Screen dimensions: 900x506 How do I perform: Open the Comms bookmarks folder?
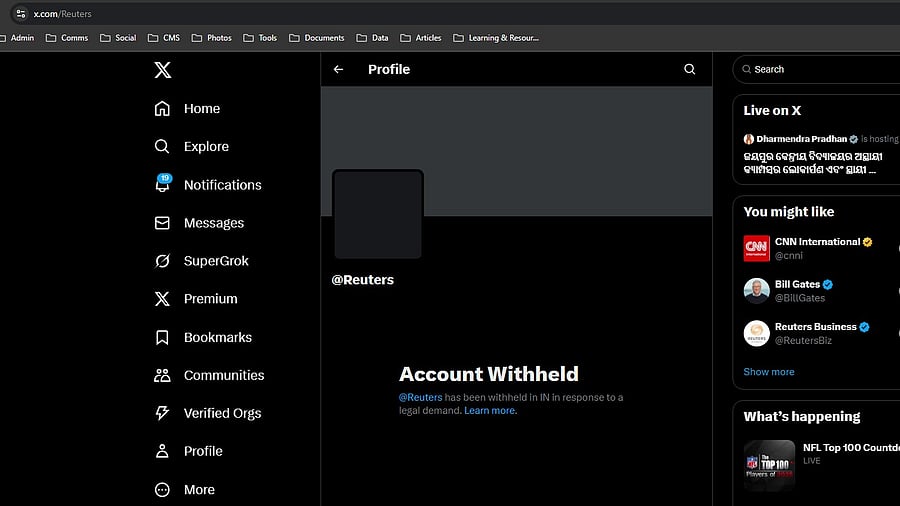click(x=67, y=38)
